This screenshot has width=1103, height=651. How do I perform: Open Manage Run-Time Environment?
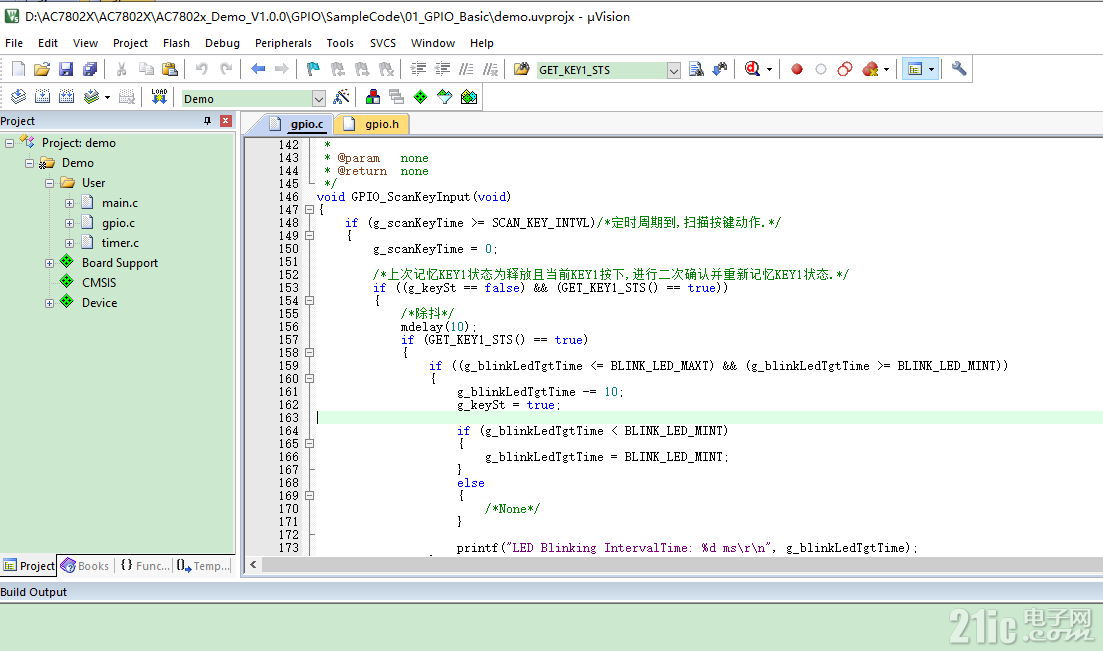click(421, 97)
